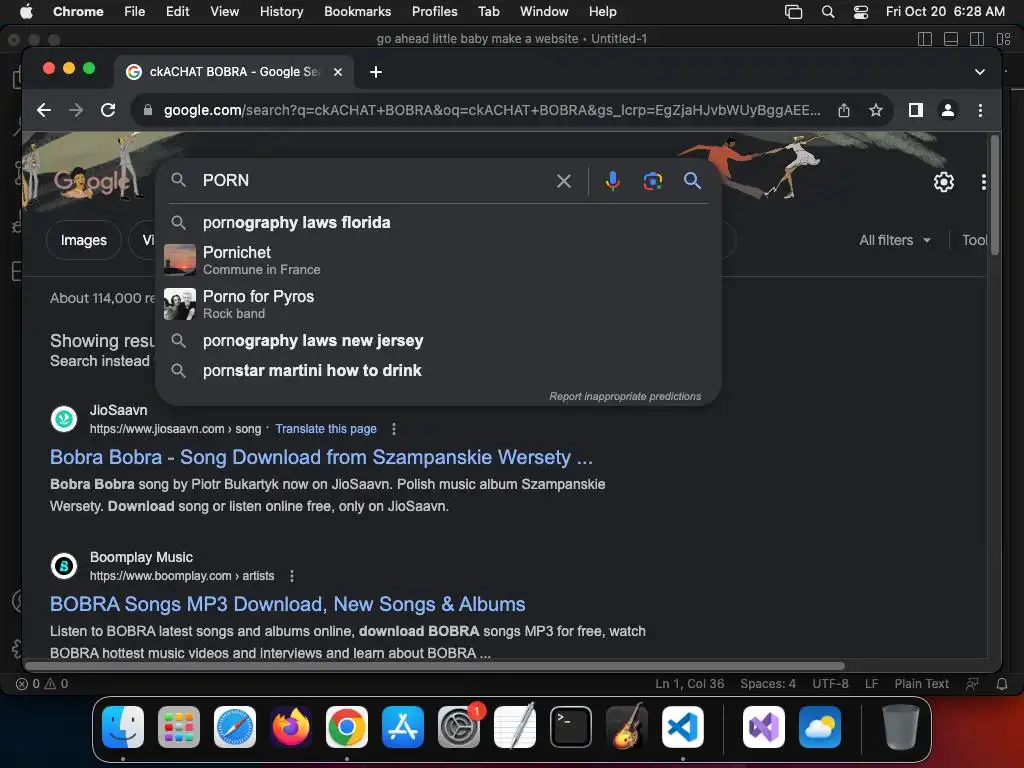Click the horizontal scrollbar at window bottom

pos(434,666)
